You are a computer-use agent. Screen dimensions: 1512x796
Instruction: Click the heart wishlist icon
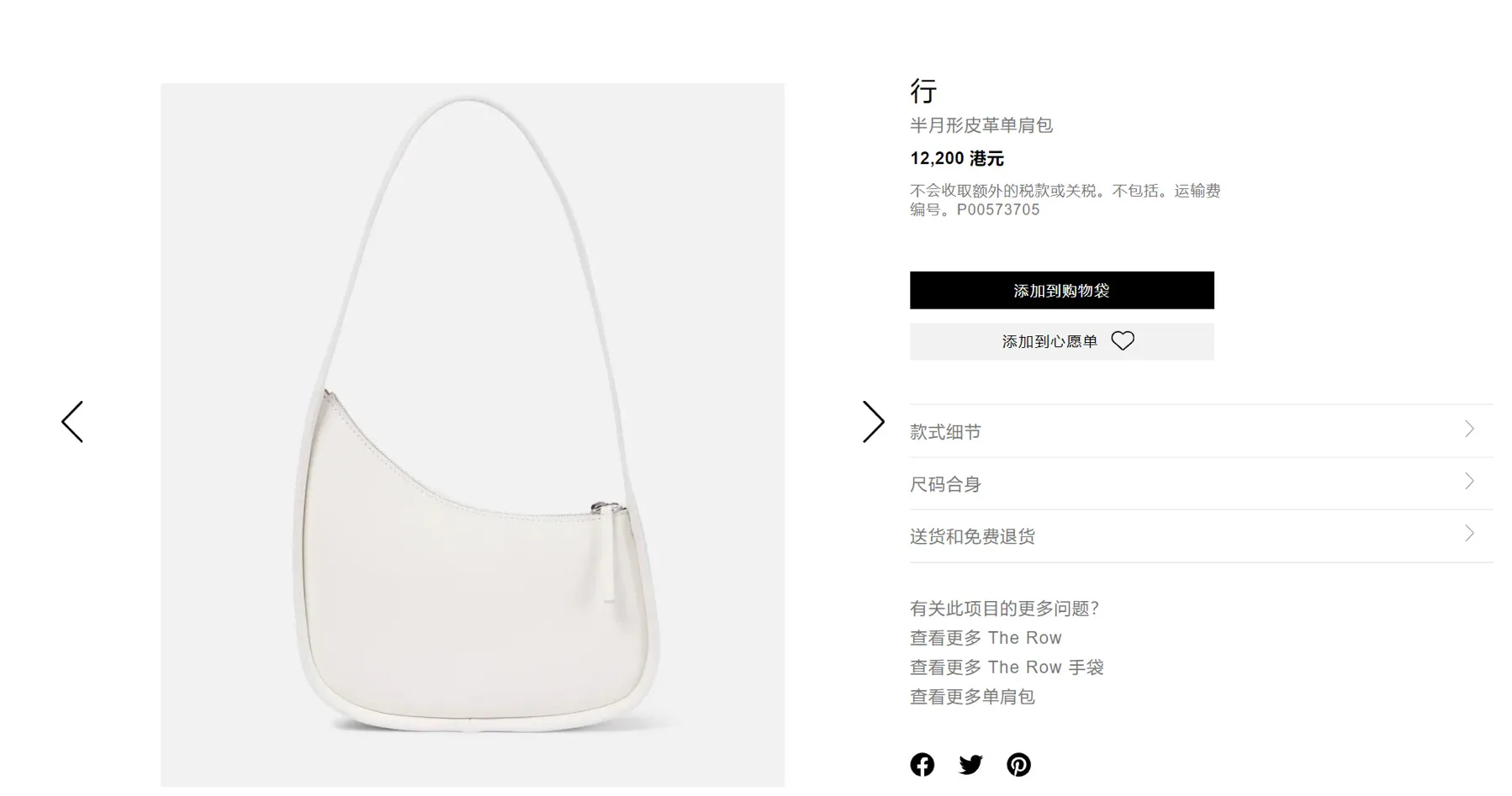pos(1123,340)
